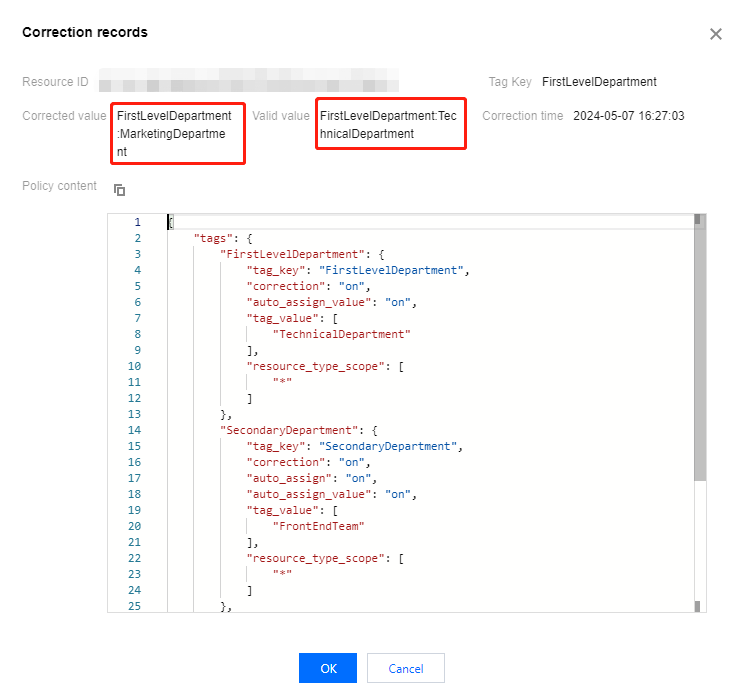Click "correction": "on" on line 5
The width and height of the screenshot is (742, 695).
point(308,286)
